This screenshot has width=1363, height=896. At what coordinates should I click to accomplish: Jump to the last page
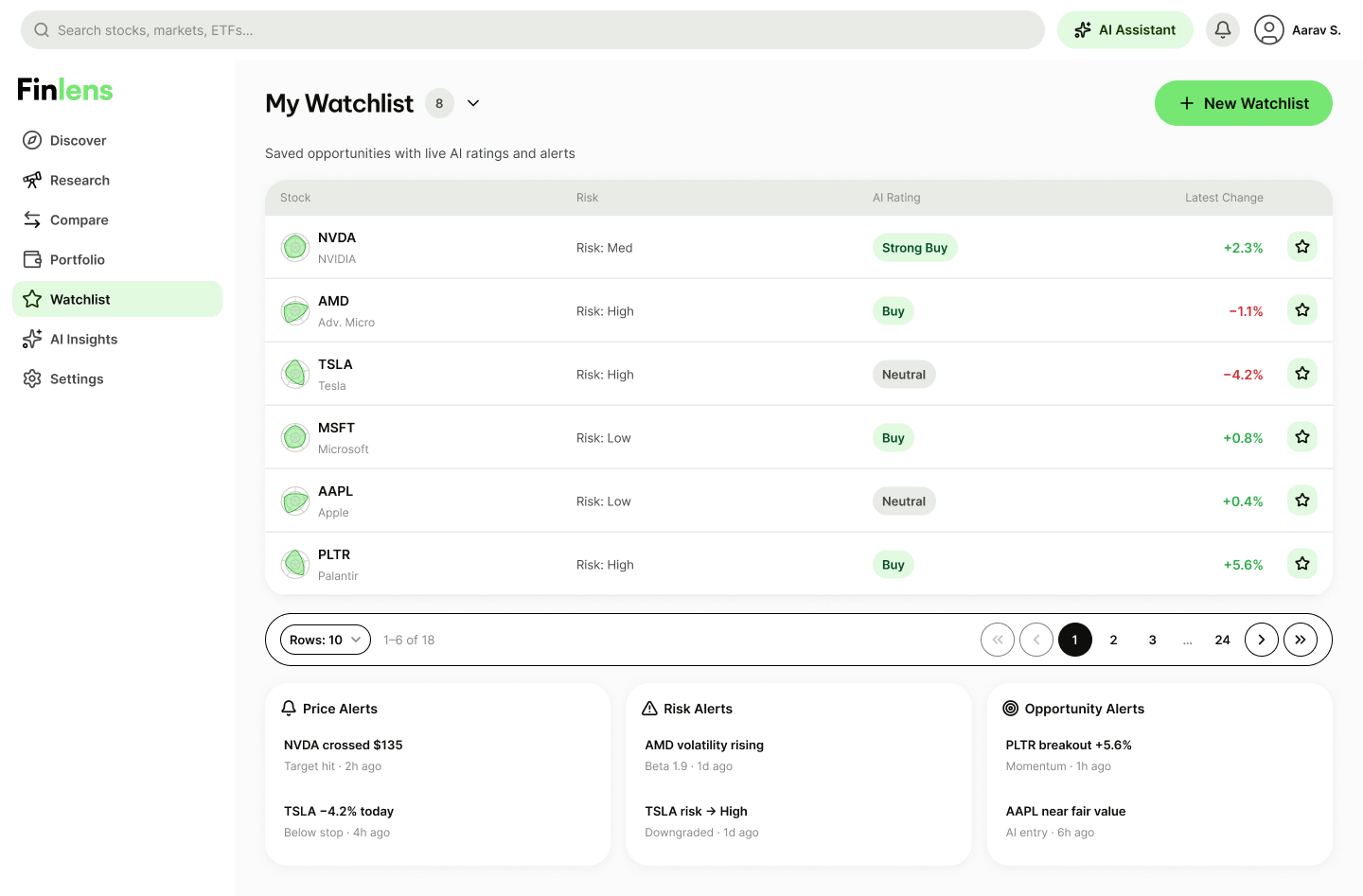click(x=1301, y=640)
